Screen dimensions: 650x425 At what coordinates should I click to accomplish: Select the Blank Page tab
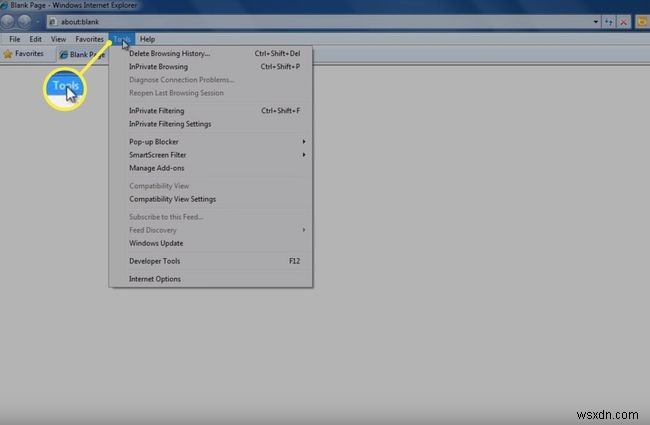pyautogui.click(x=82, y=54)
